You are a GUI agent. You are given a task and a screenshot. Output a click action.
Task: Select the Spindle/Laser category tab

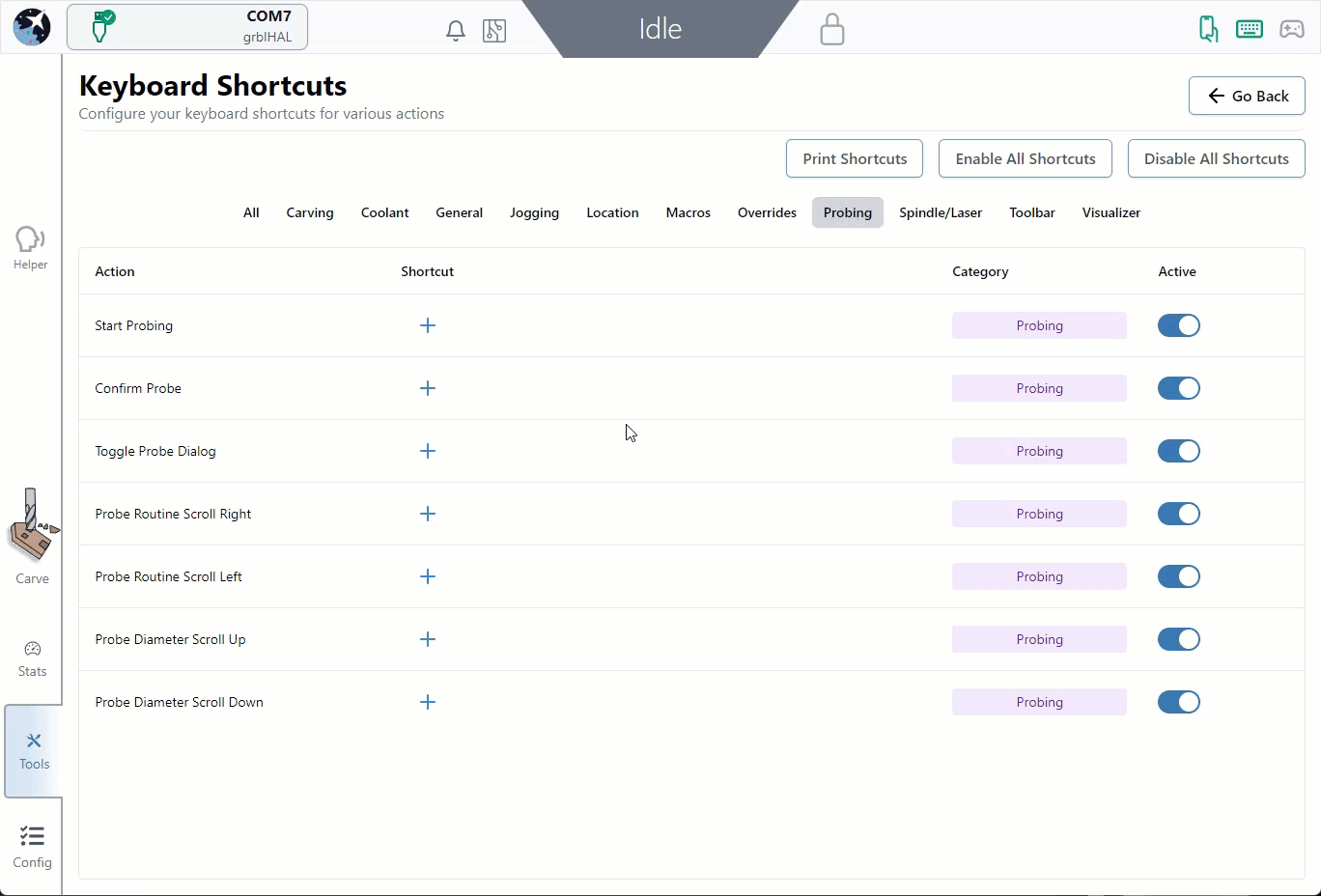[940, 212]
